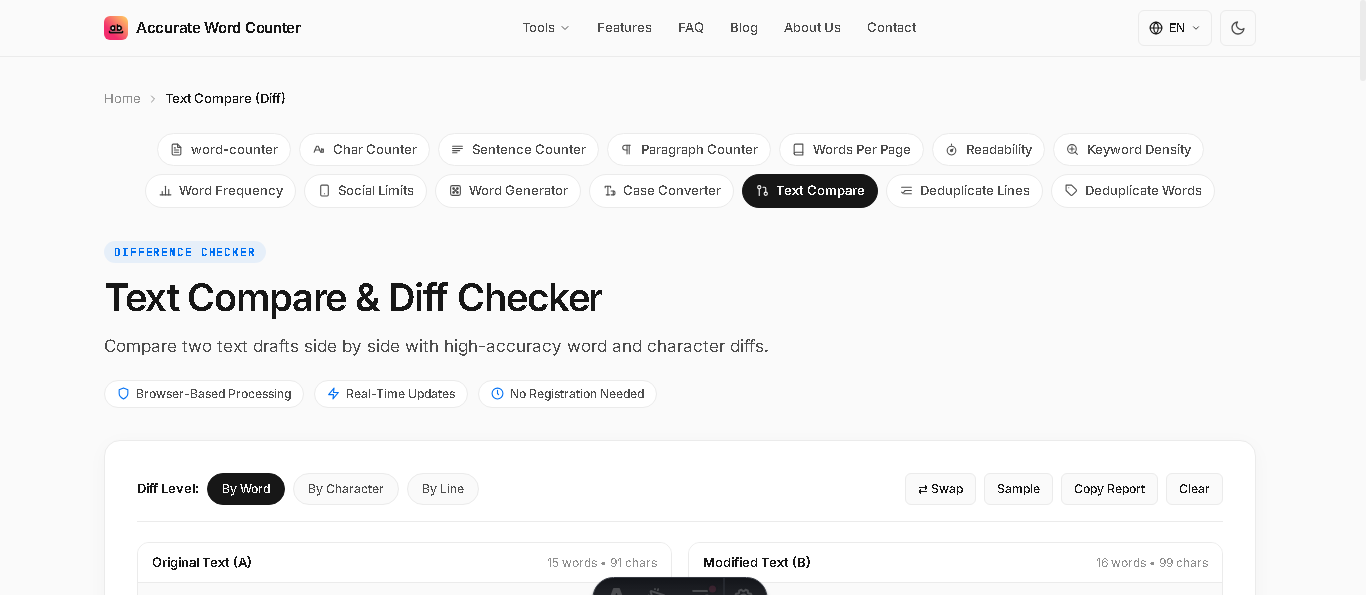Image resolution: width=1366 pixels, height=595 pixels.
Task: Go to the FAQ nav item
Action: coord(691,28)
